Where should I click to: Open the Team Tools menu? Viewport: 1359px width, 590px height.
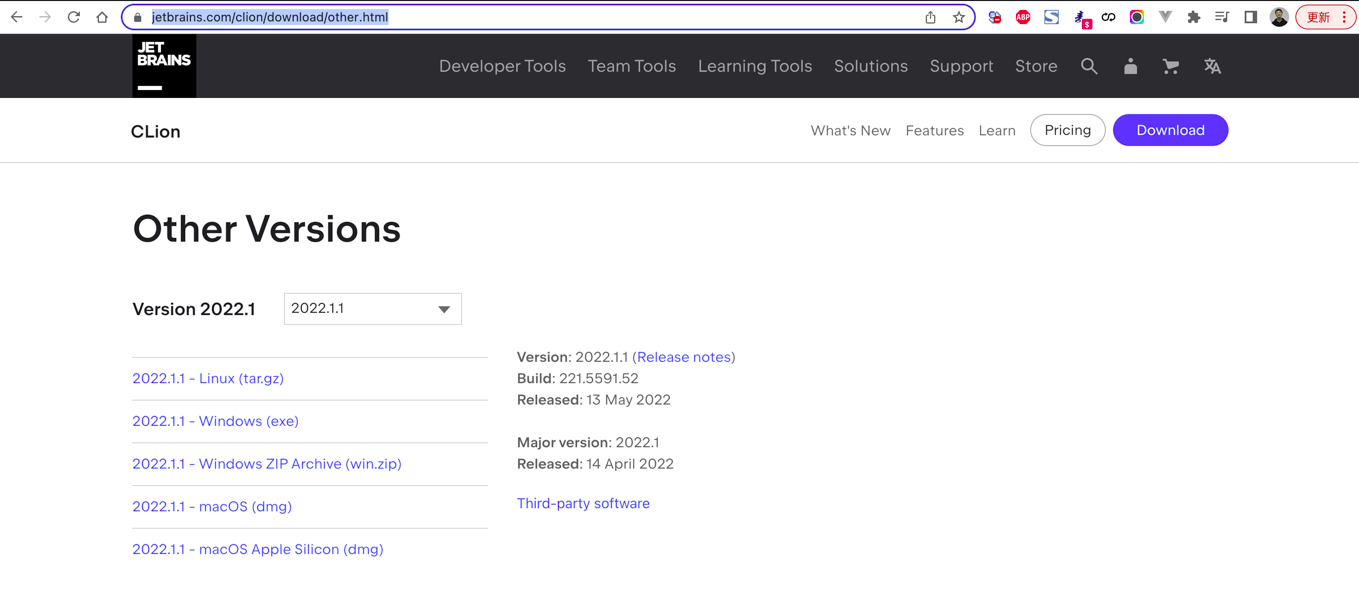tap(632, 66)
